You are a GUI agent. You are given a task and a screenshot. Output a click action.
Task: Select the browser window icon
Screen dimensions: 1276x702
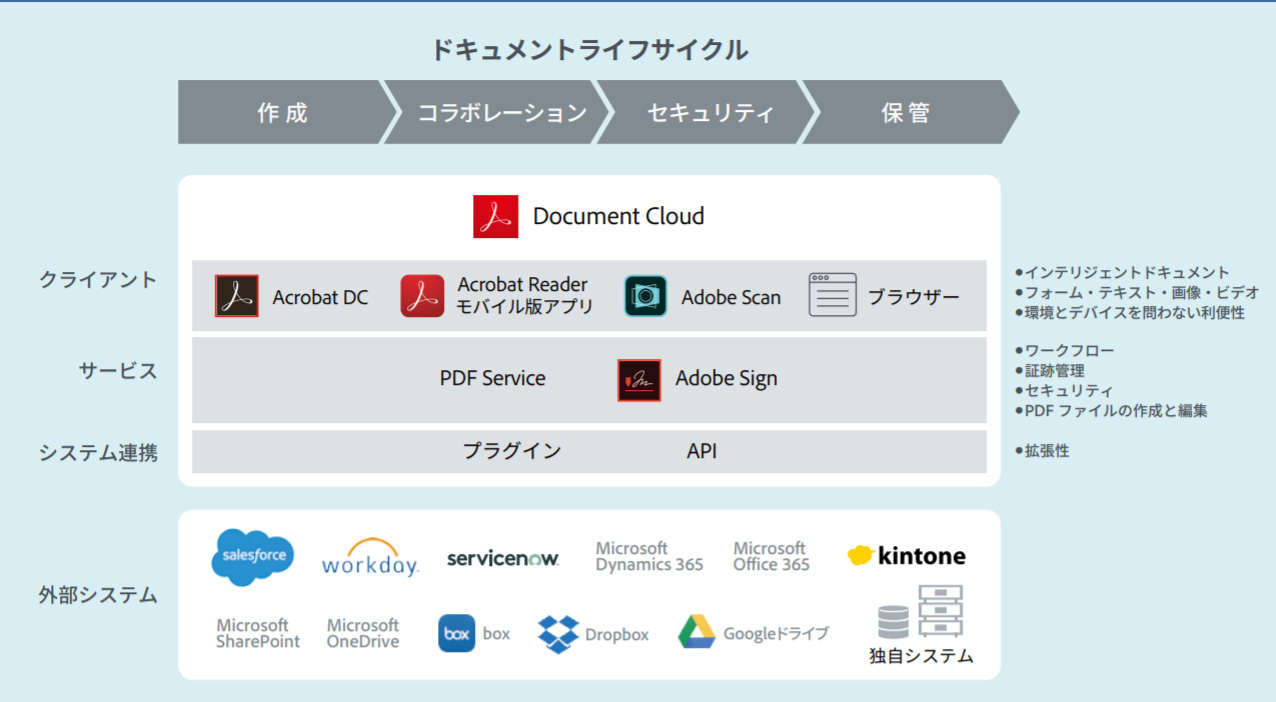[x=833, y=296]
